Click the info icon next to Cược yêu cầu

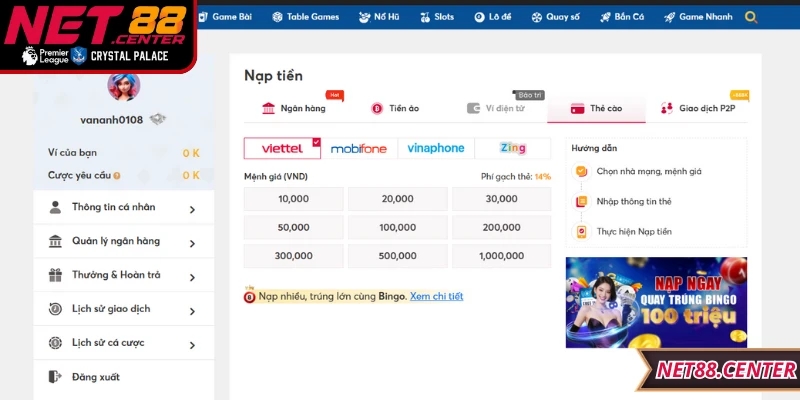coord(117,176)
